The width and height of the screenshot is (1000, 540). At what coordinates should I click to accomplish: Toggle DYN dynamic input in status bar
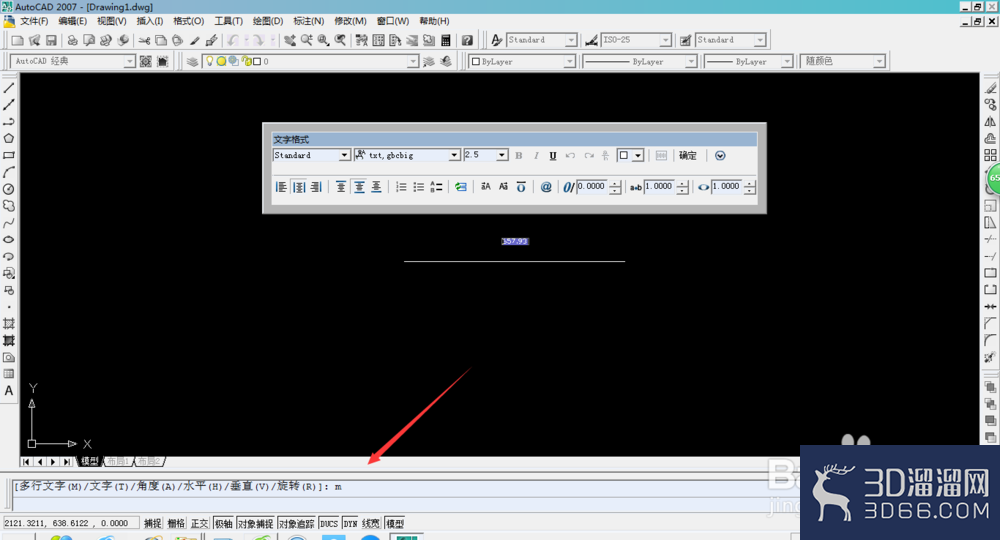pyautogui.click(x=350, y=523)
